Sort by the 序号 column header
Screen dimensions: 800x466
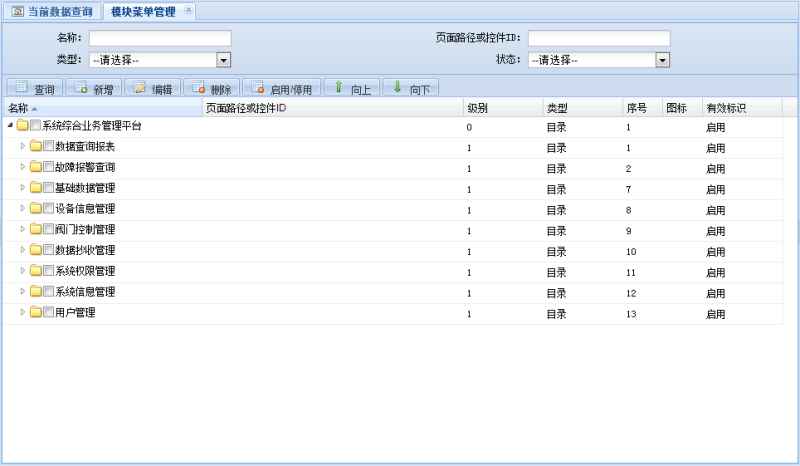click(x=642, y=108)
